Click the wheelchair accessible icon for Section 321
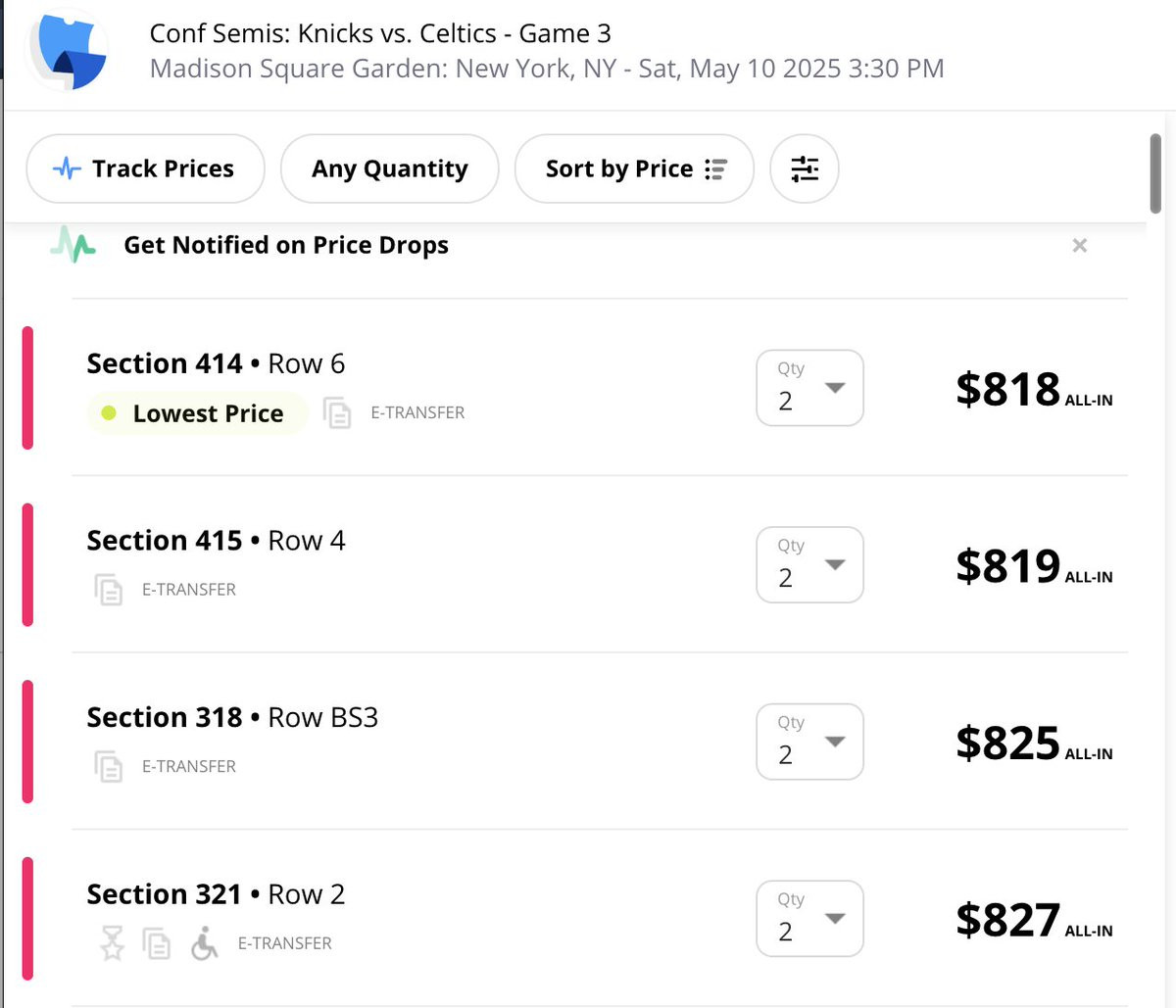This screenshot has height=1008, width=1176. (204, 944)
